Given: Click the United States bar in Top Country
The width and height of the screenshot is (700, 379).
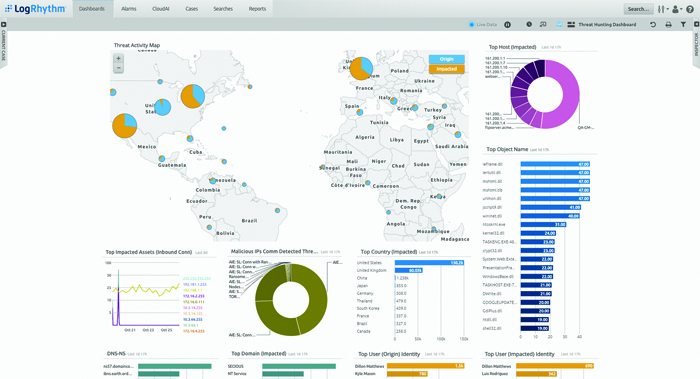Looking at the screenshot, I should [x=429, y=262].
